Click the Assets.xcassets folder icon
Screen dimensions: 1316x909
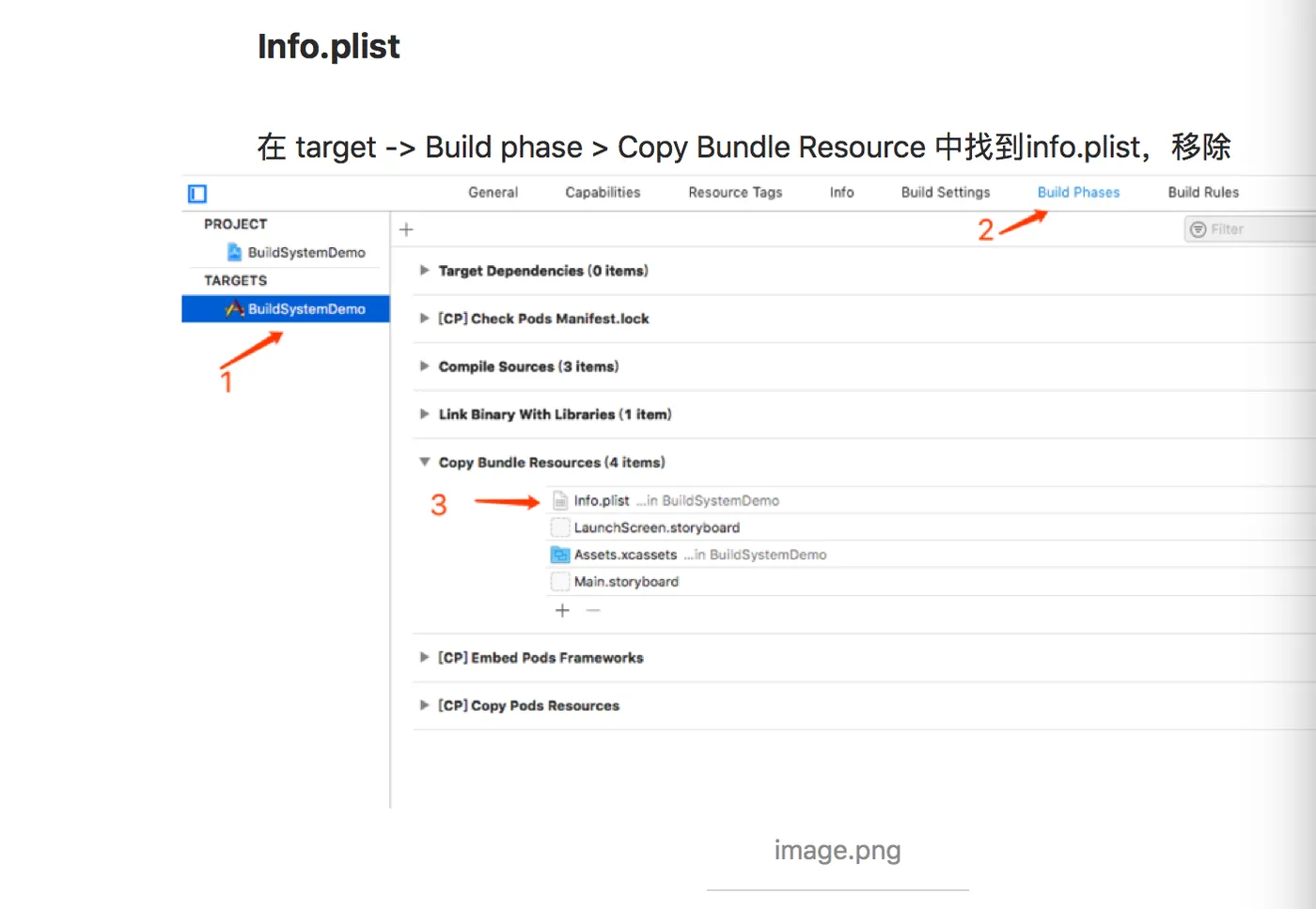tap(560, 555)
